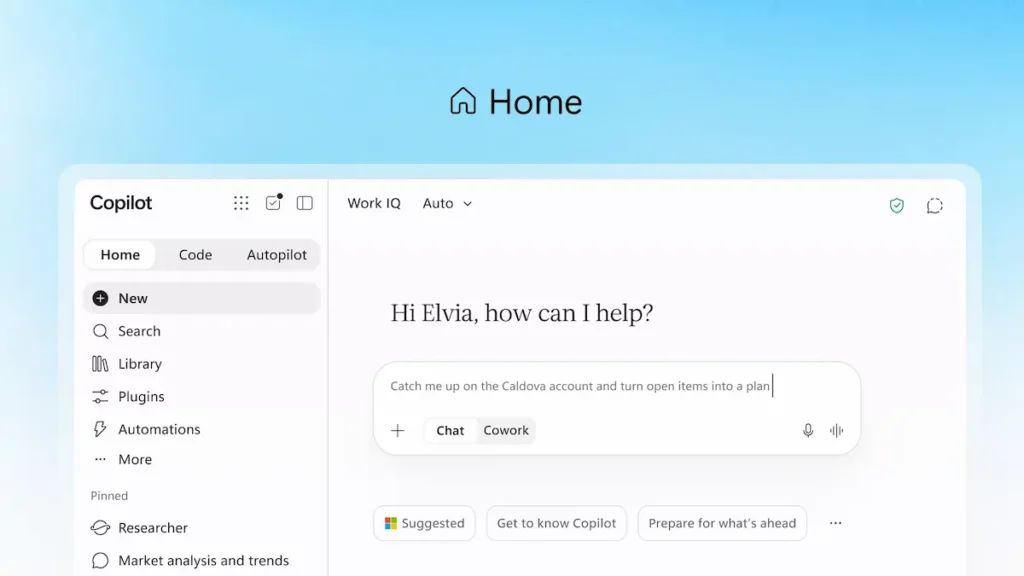Click the Pinned section heading
The width and height of the screenshot is (1024, 576).
pos(109,496)
